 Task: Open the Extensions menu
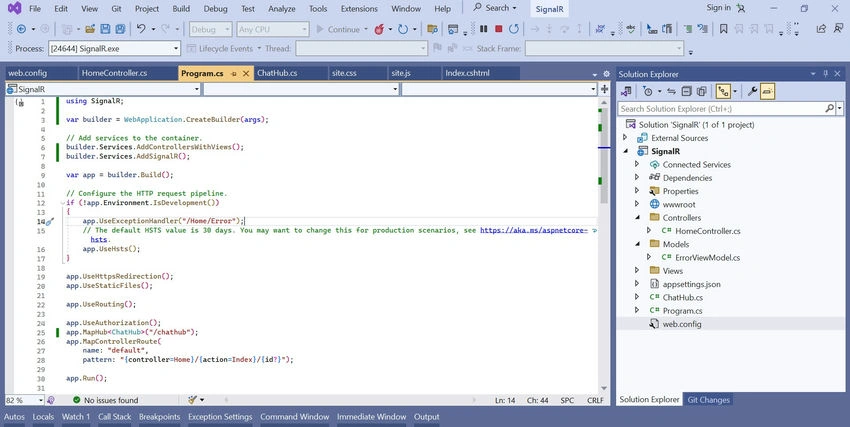(x=359, y=9)
